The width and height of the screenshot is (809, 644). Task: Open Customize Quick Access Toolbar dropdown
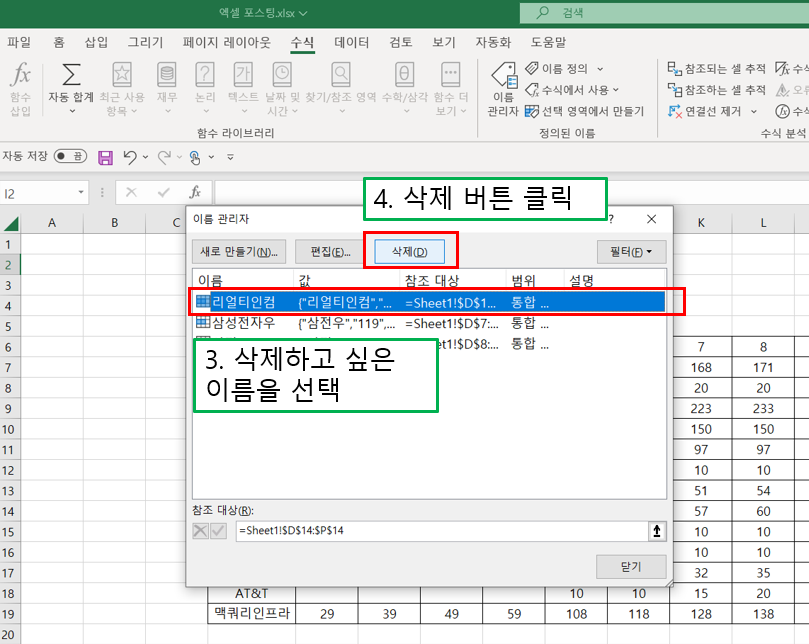coord(230,157)
